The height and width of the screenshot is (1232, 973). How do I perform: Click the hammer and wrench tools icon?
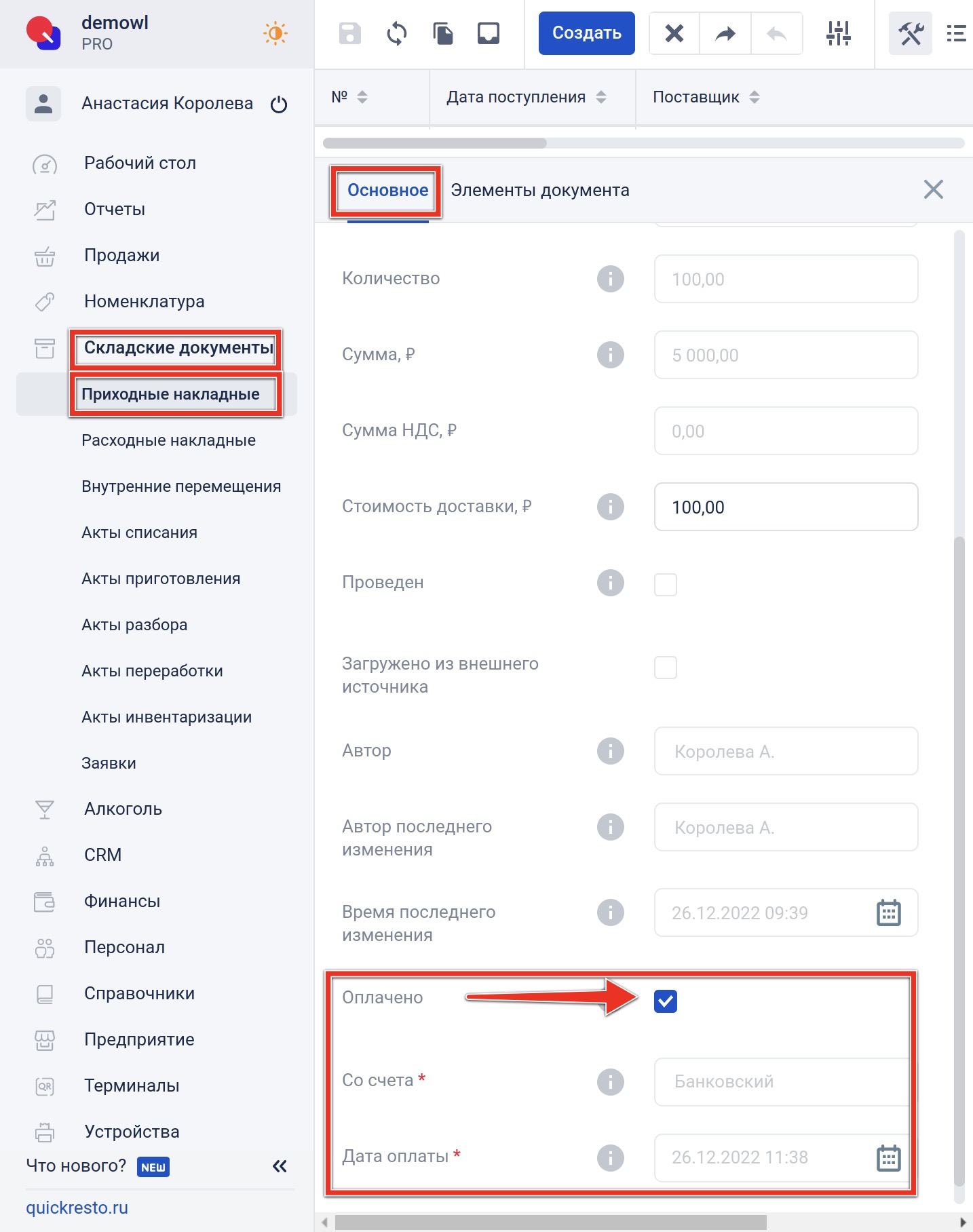pos(911,33)
